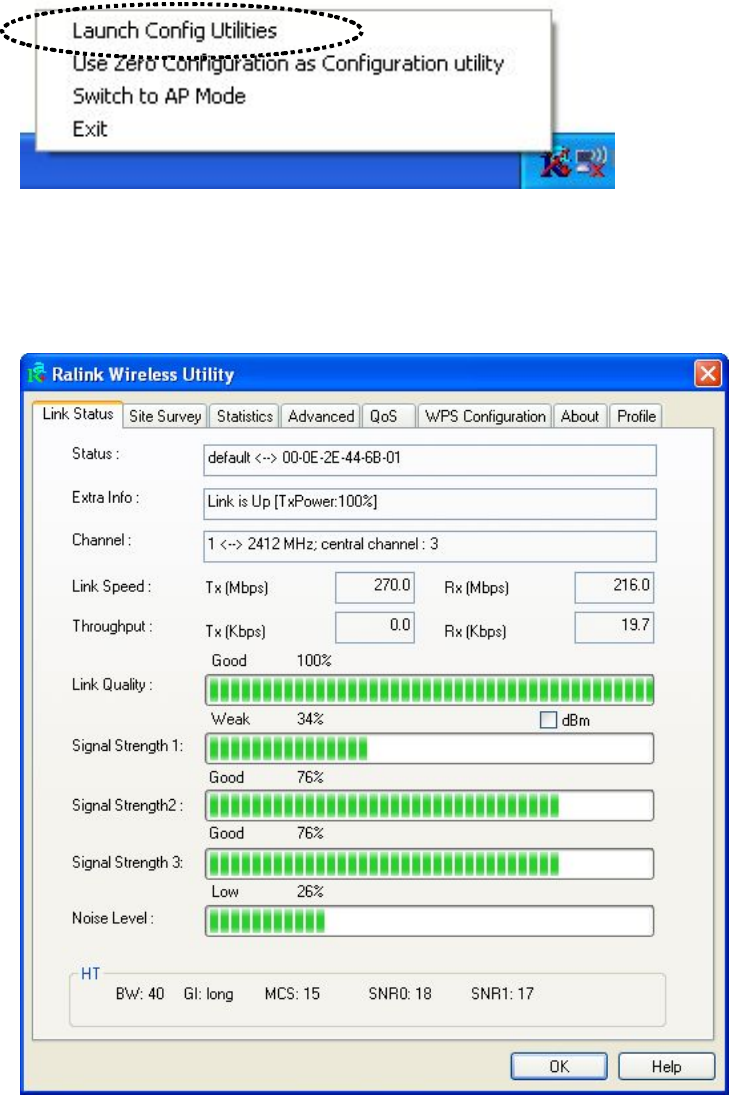The height and width of the screenshot is (1095, 729).
Task: Enable the dBm checkbox
Action: click(549, 720)
